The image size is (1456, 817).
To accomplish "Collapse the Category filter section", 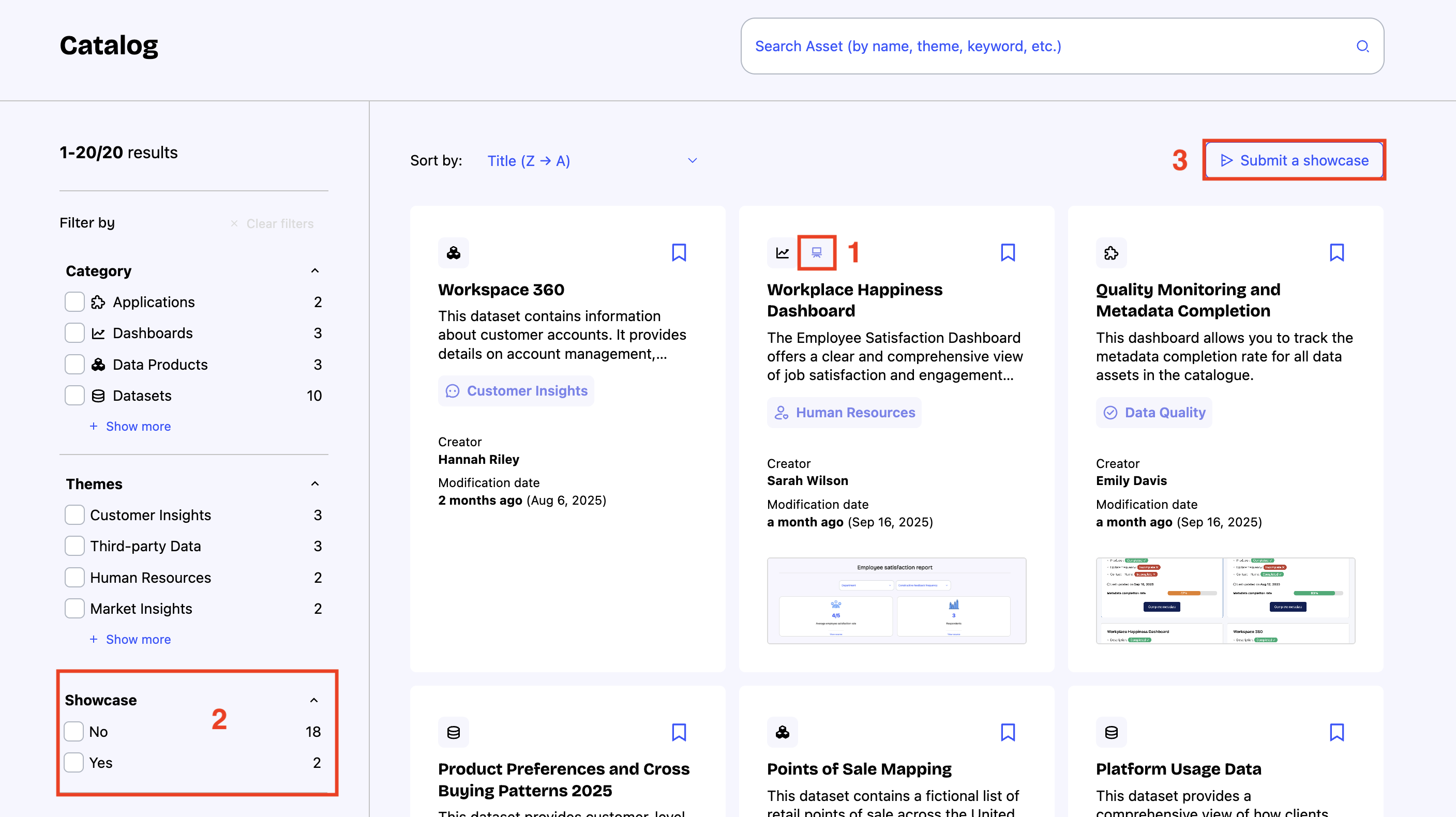I will click(315, 270).
